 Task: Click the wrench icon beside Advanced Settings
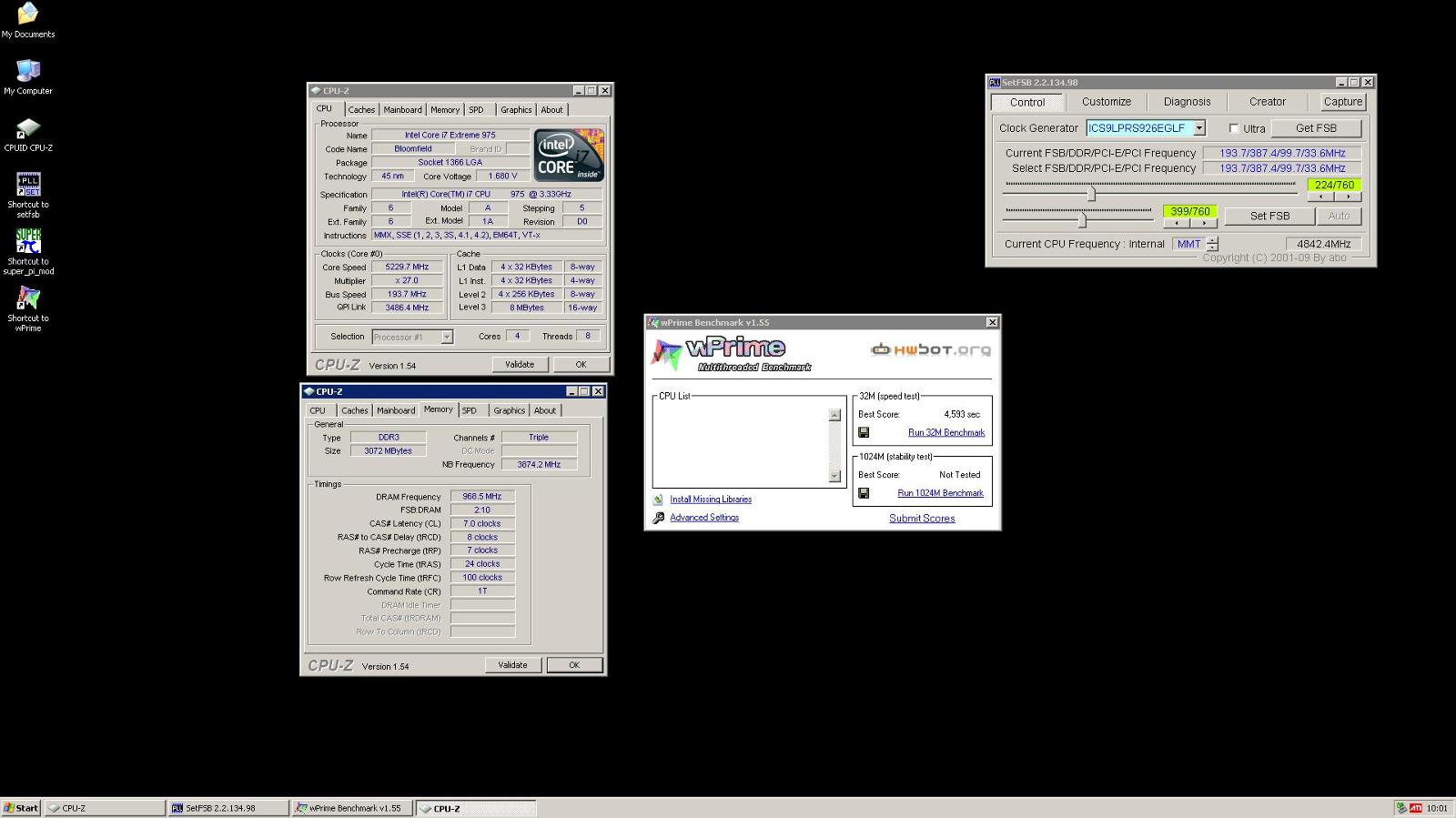point(658,518)
